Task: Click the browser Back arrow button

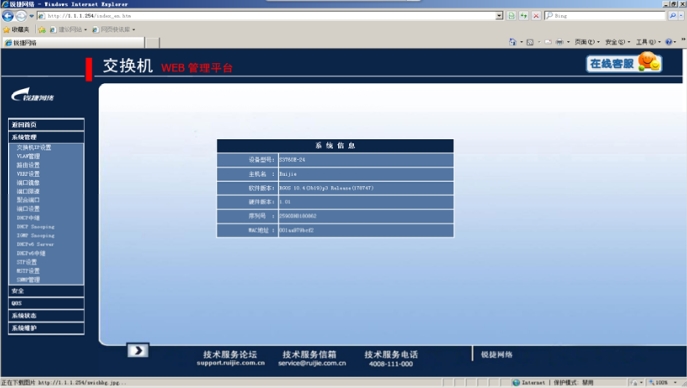Action: [x=8, y=16]
